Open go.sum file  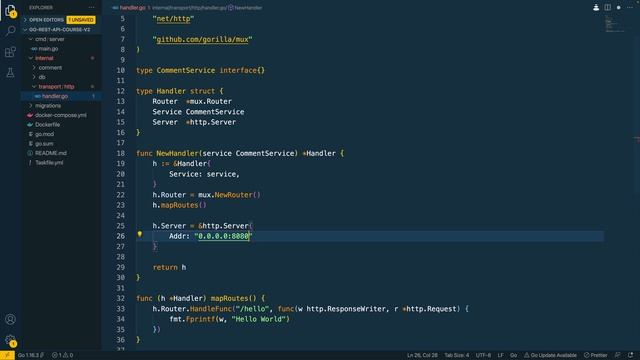(44, 144)
